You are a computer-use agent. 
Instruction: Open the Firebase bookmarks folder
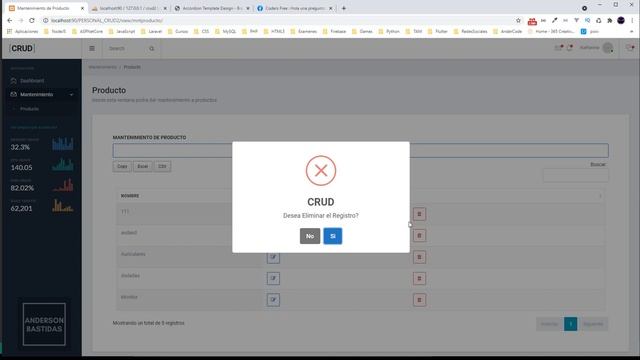pos(334,31)
